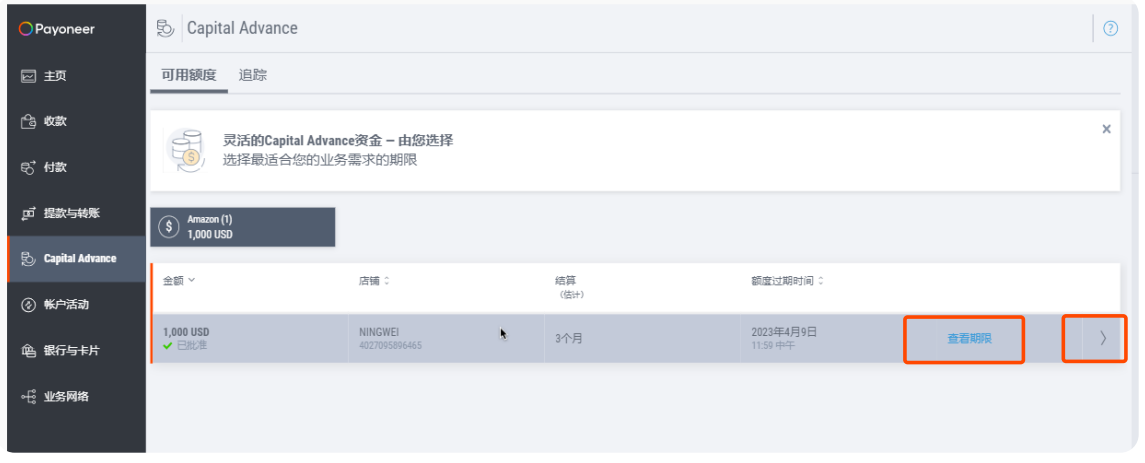Click the 查看期限 link
The width and height of the screenshot is (1145, 463).
tap(969, 339)
